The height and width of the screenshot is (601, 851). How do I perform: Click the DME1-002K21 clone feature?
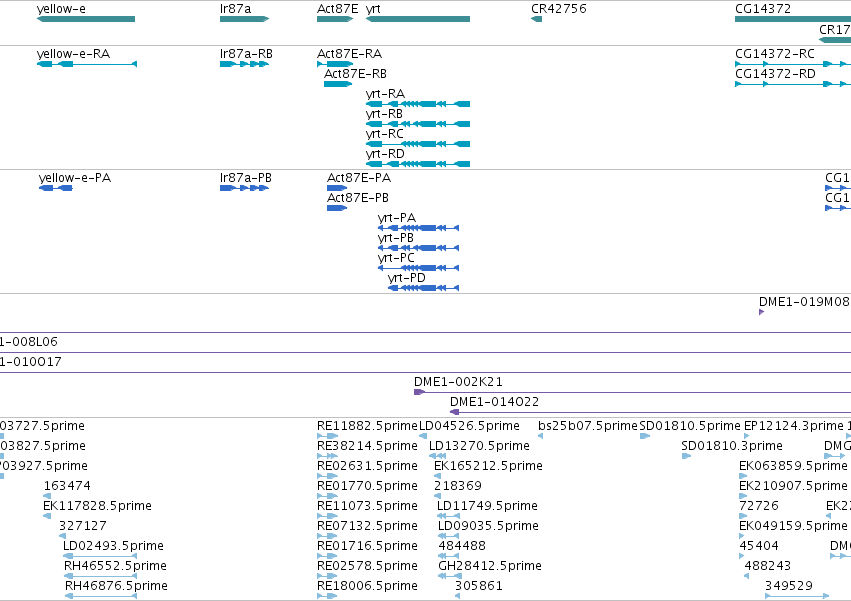point(632,392)
